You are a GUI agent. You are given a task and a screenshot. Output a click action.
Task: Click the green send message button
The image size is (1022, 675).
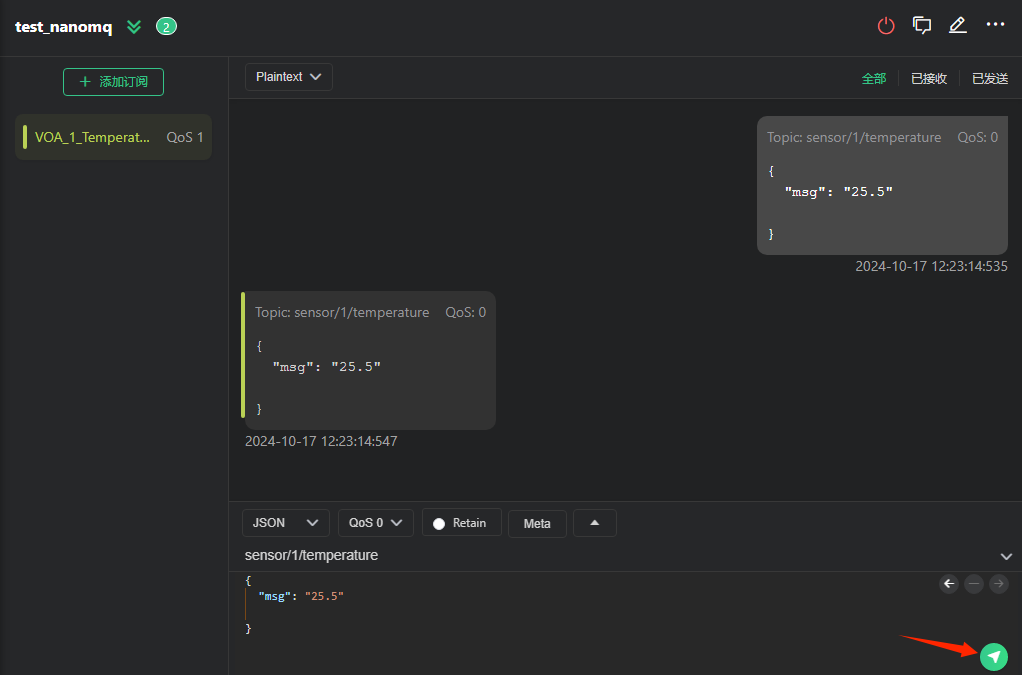click(x=993, y=656)
